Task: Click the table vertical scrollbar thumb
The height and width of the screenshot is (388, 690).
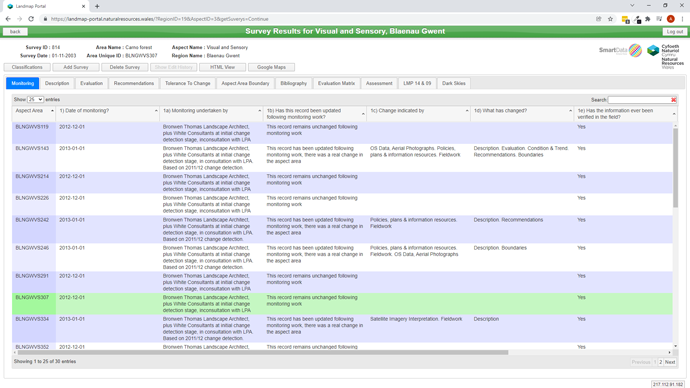Action: (675, 167)
